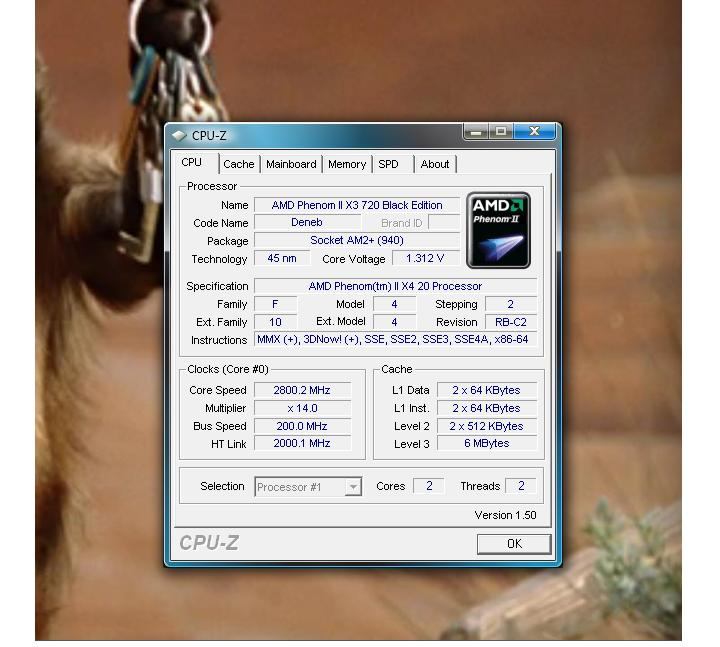Click the Family value F
Viewport: 720px width, 647px height.
[x=276, y=304]
